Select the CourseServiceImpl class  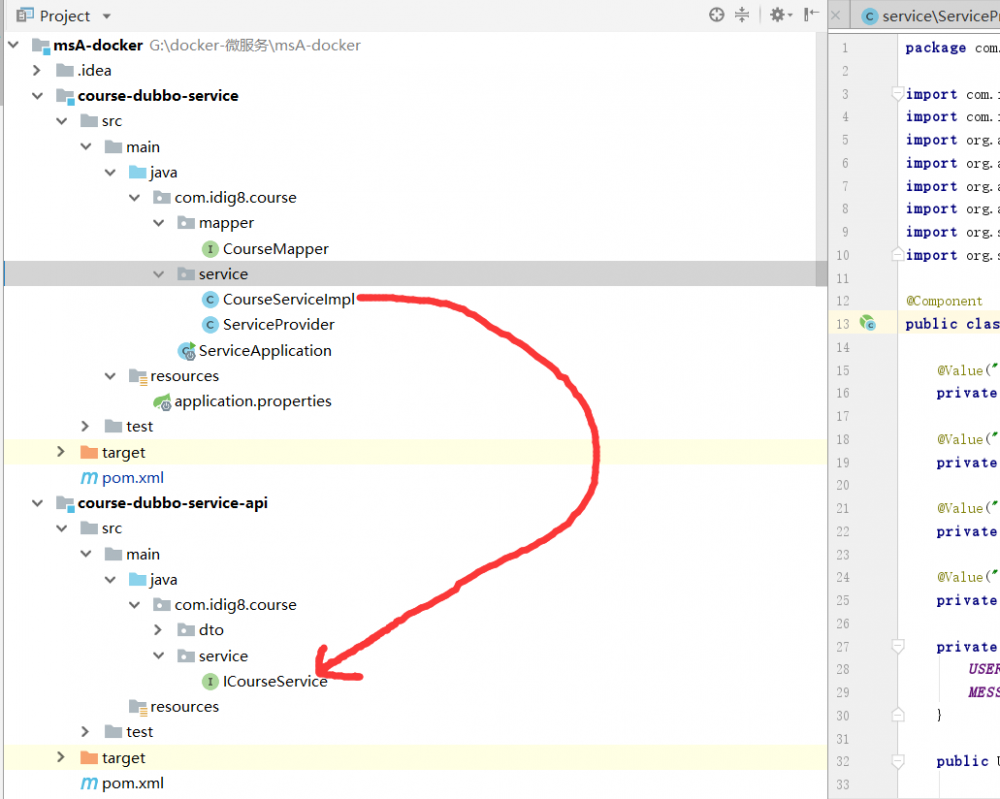288,299
